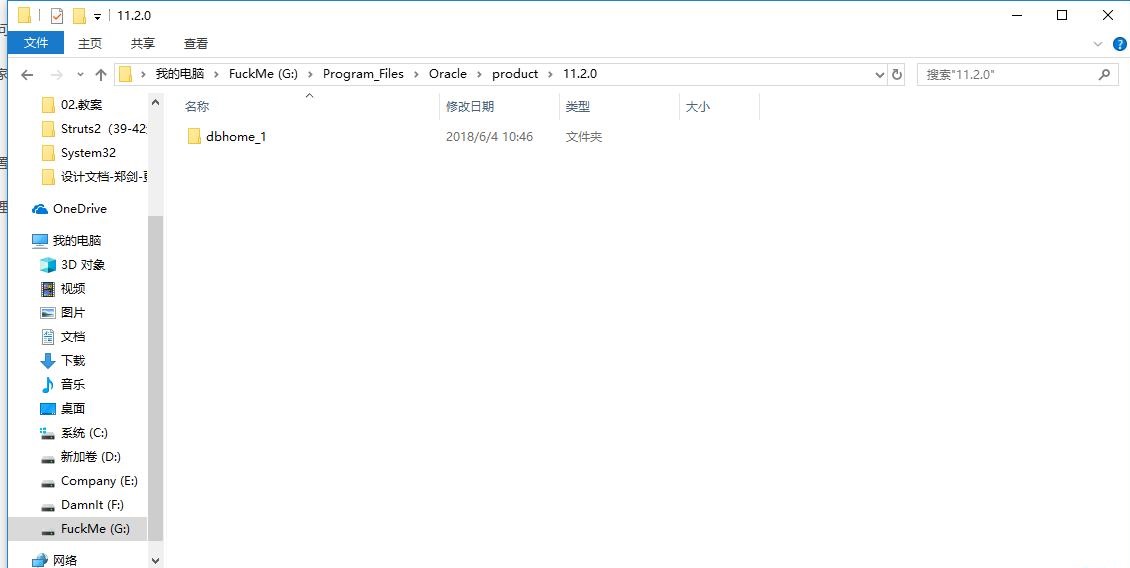
Task: Open the dbhome_1 folder
Action: (235, 137)
